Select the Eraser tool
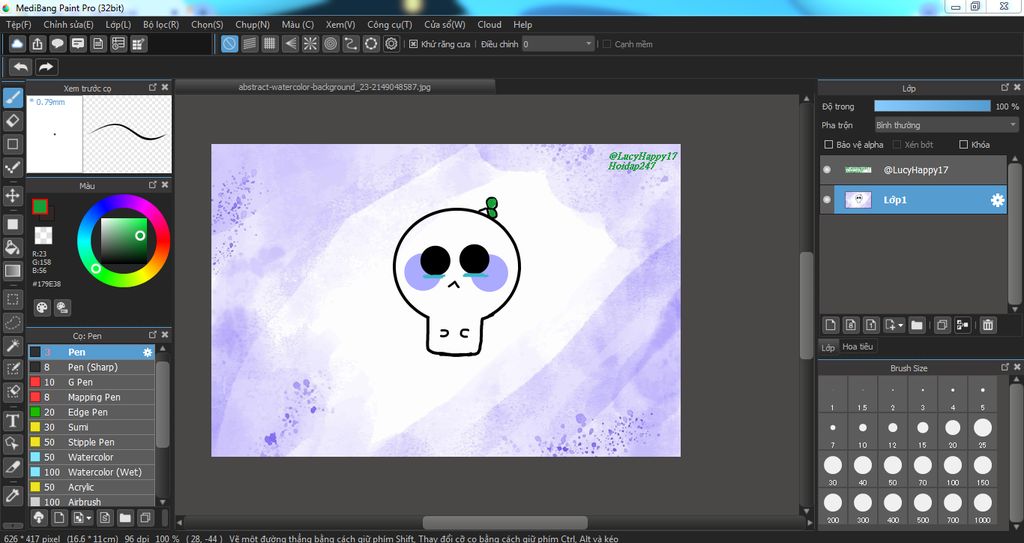This screenshot has height=543, width=1024. (12, 121)
